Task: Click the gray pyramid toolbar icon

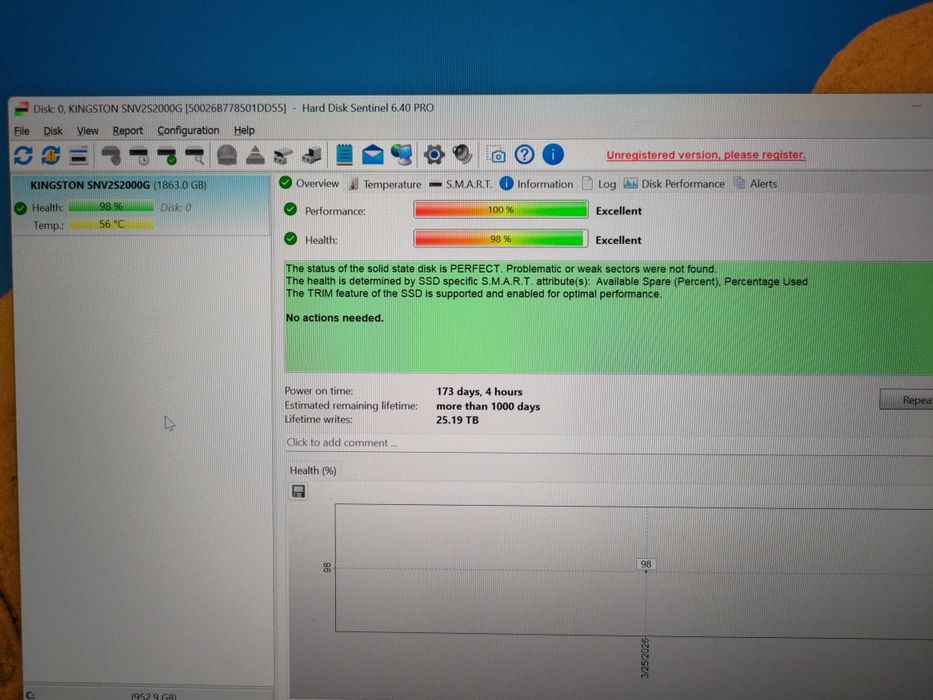Action: click(x=255, y=155)
